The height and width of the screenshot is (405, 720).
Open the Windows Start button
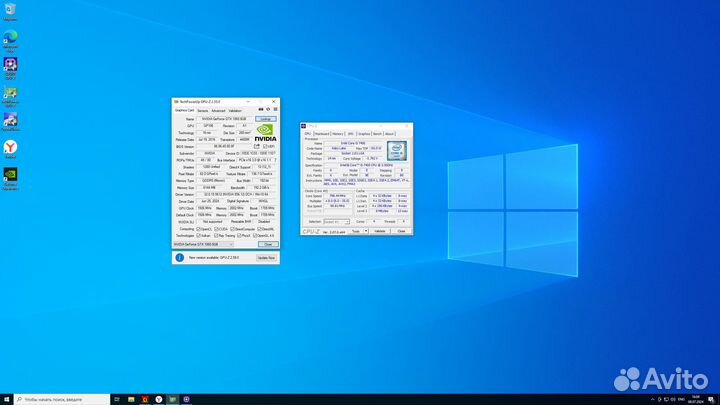coord(6,399)
